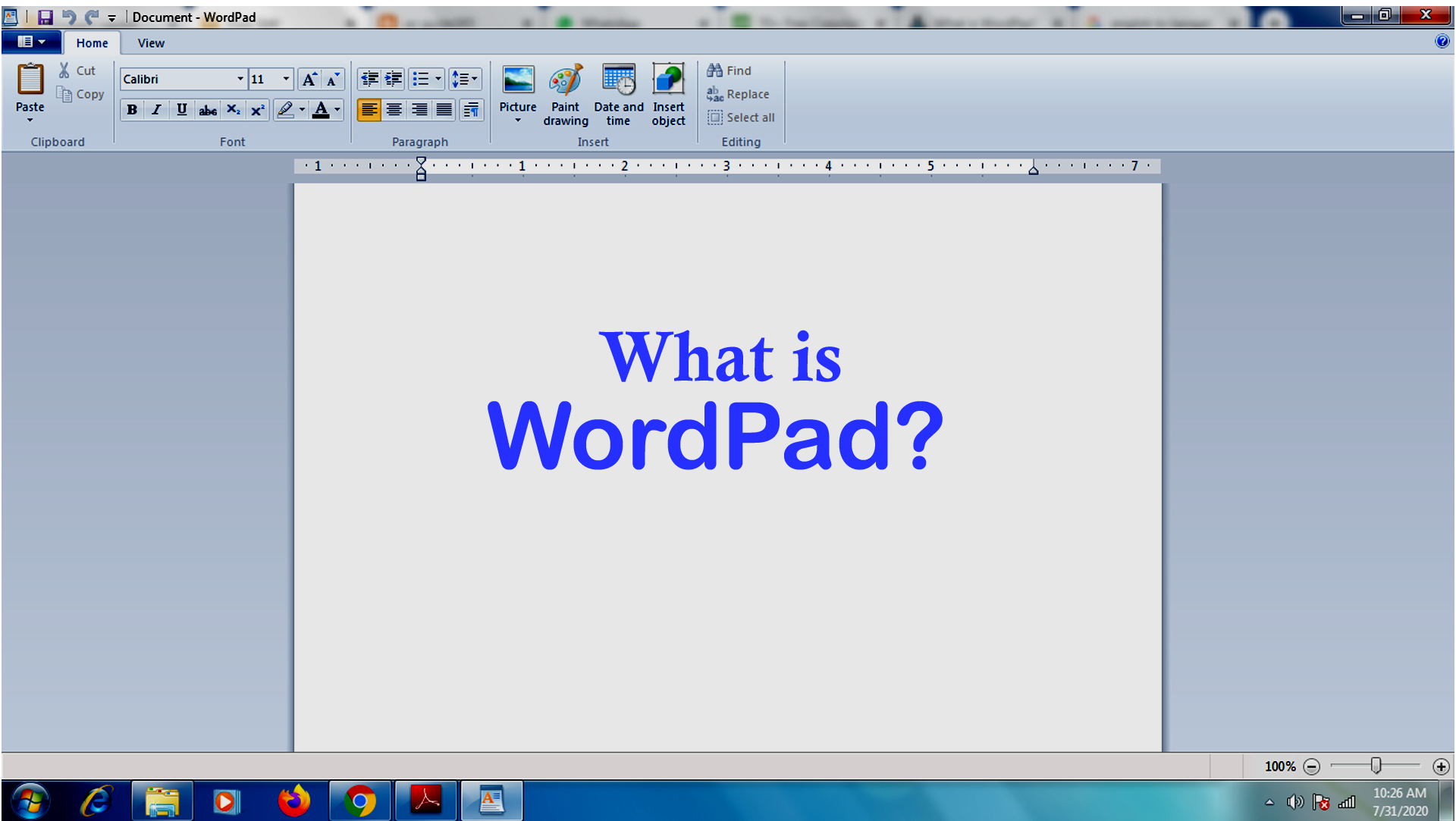
Task: Enable center text alignment
Action: pyautogui.click(x=394, y=110)
